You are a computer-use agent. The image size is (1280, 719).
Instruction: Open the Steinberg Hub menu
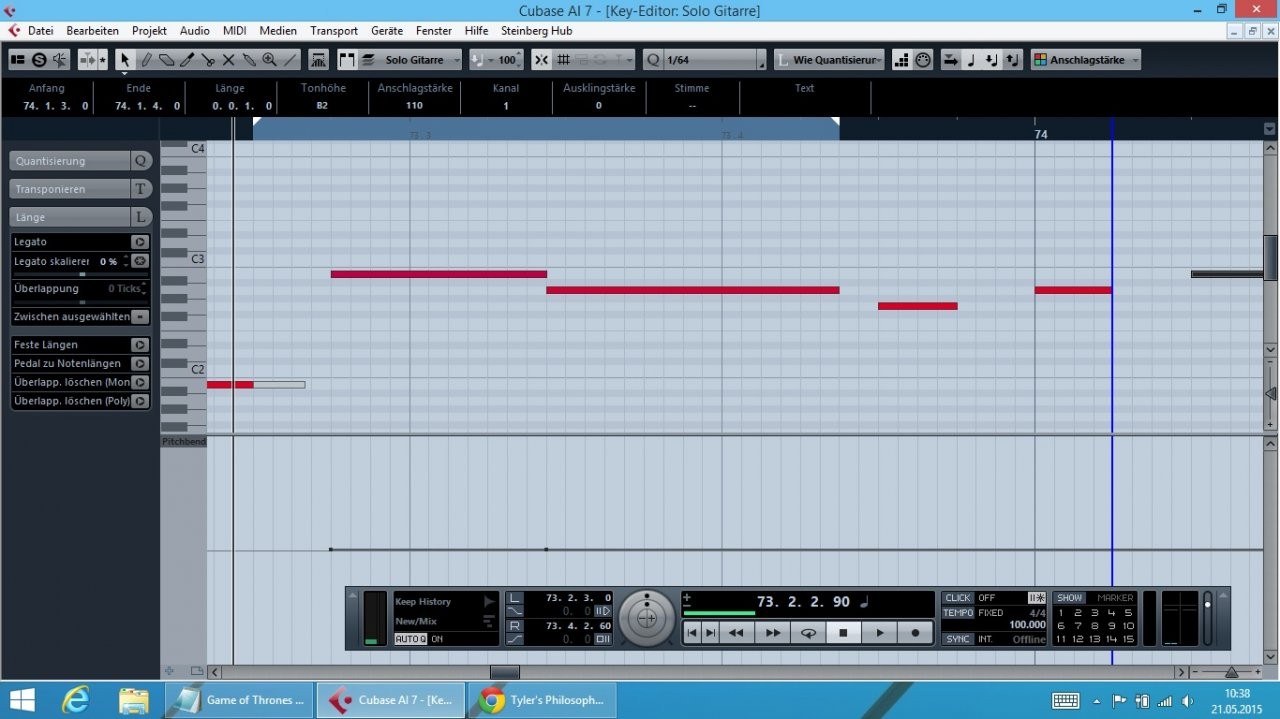(537, 31)
